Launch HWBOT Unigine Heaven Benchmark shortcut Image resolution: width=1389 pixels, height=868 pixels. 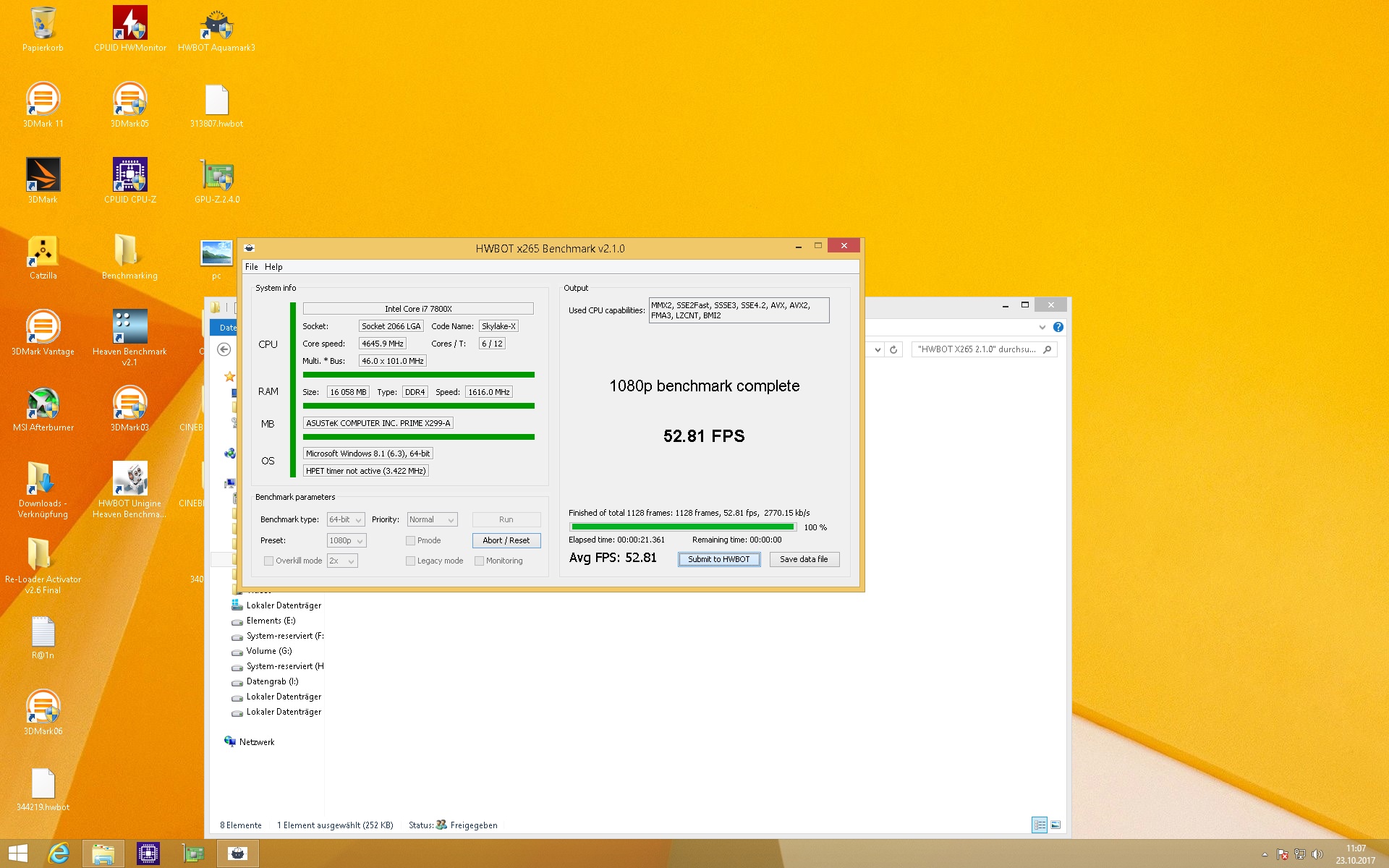pyautogui.click(x=129, y=490)
